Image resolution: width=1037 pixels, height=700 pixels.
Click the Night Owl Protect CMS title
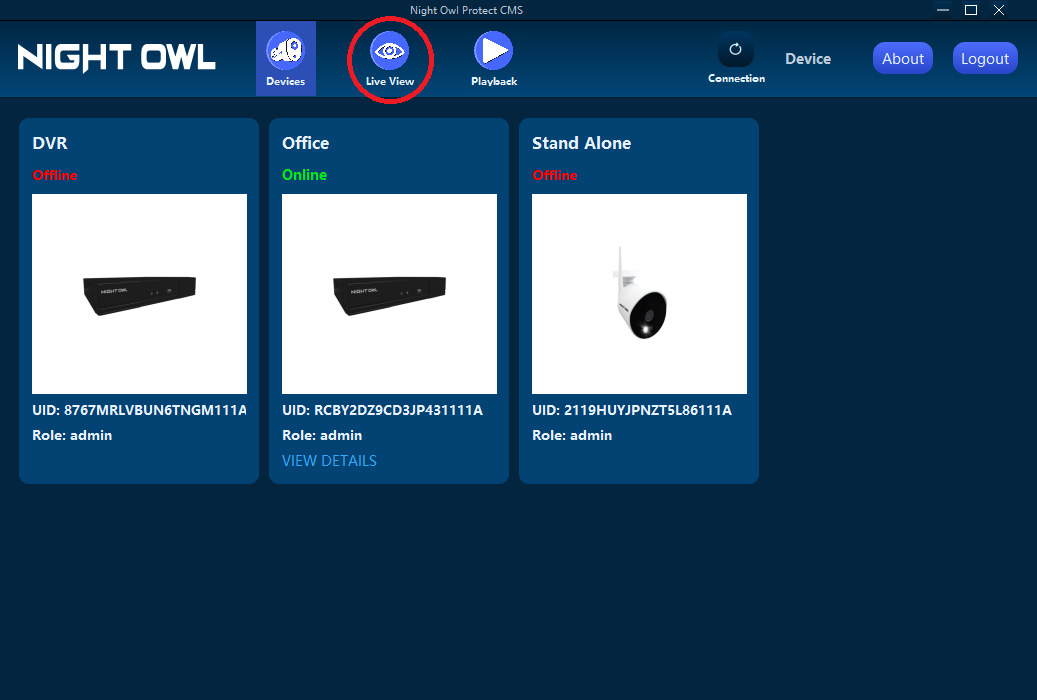tap(466, 10)
